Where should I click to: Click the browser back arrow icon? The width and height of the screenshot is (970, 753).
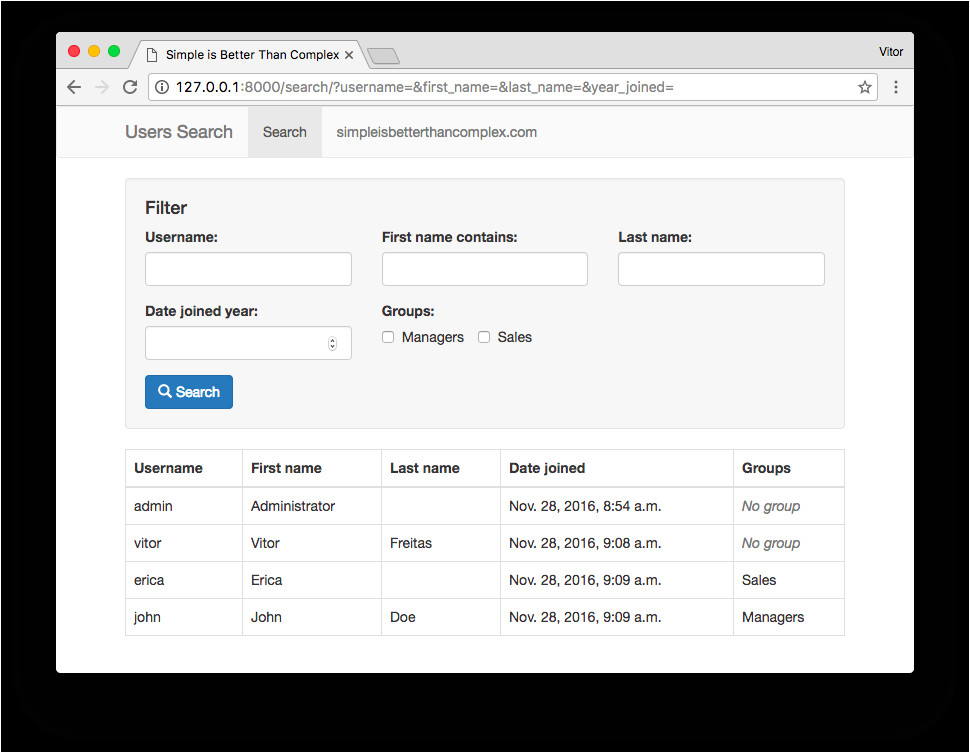[73, 87]
